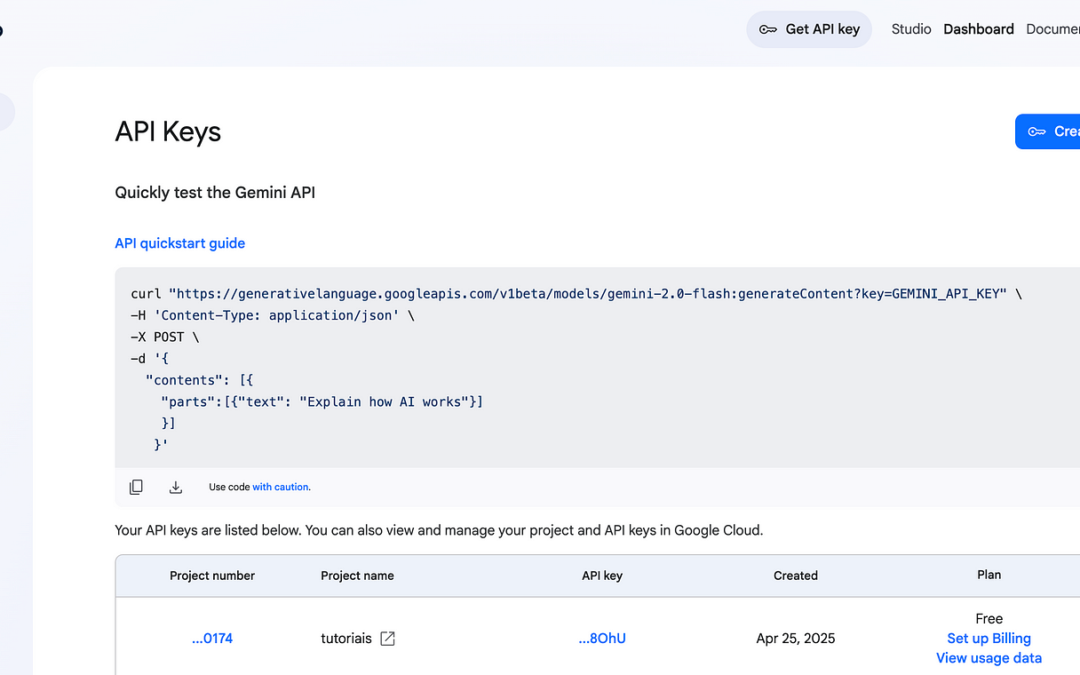This screenshot has width=1080, height=675.
Task: Open the Documentation tab
Action: (1052, 29)
